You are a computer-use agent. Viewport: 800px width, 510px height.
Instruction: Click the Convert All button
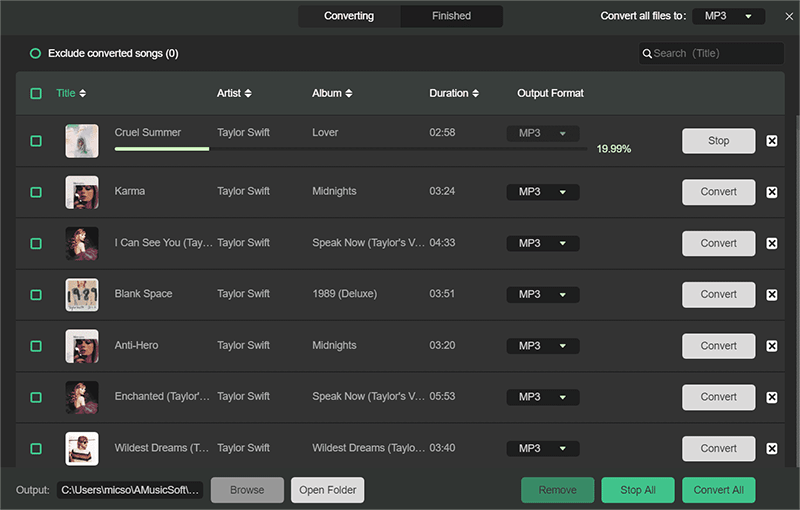click(718, 490)
